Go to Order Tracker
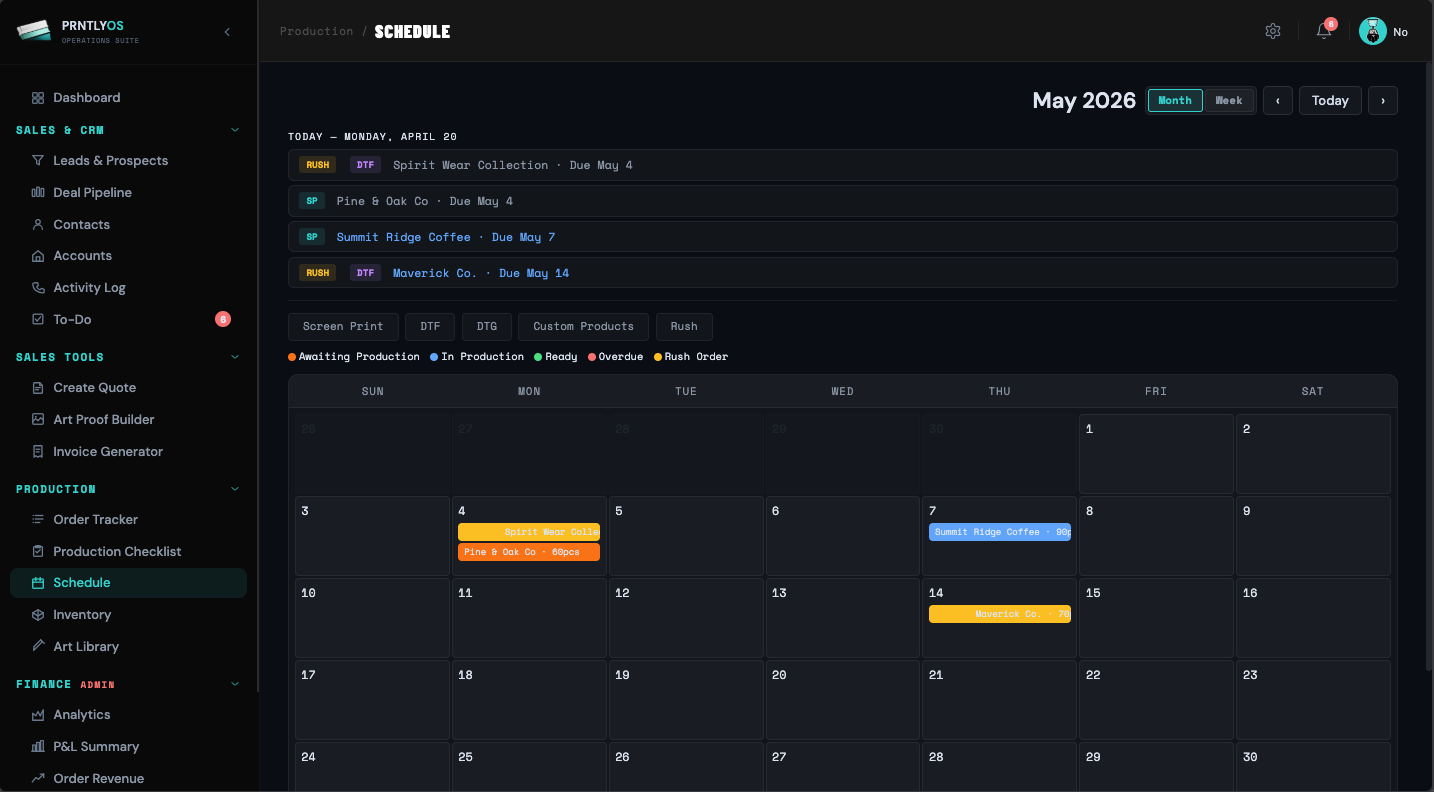This screenshot has height=792, width=1434. pyautogui.click(x=128, y=520)
